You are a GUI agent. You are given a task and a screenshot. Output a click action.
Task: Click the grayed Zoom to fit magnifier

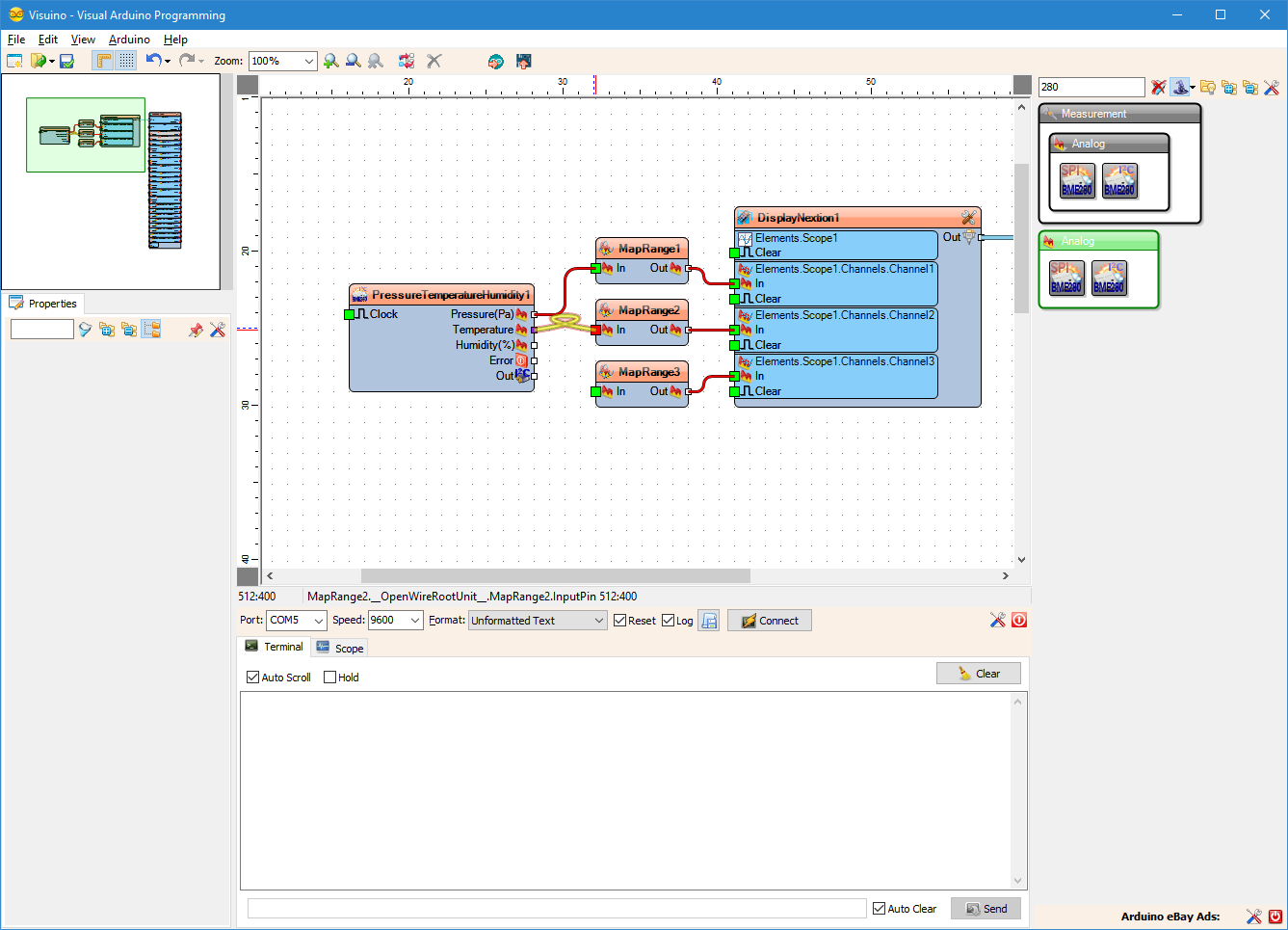pos(376,61)
